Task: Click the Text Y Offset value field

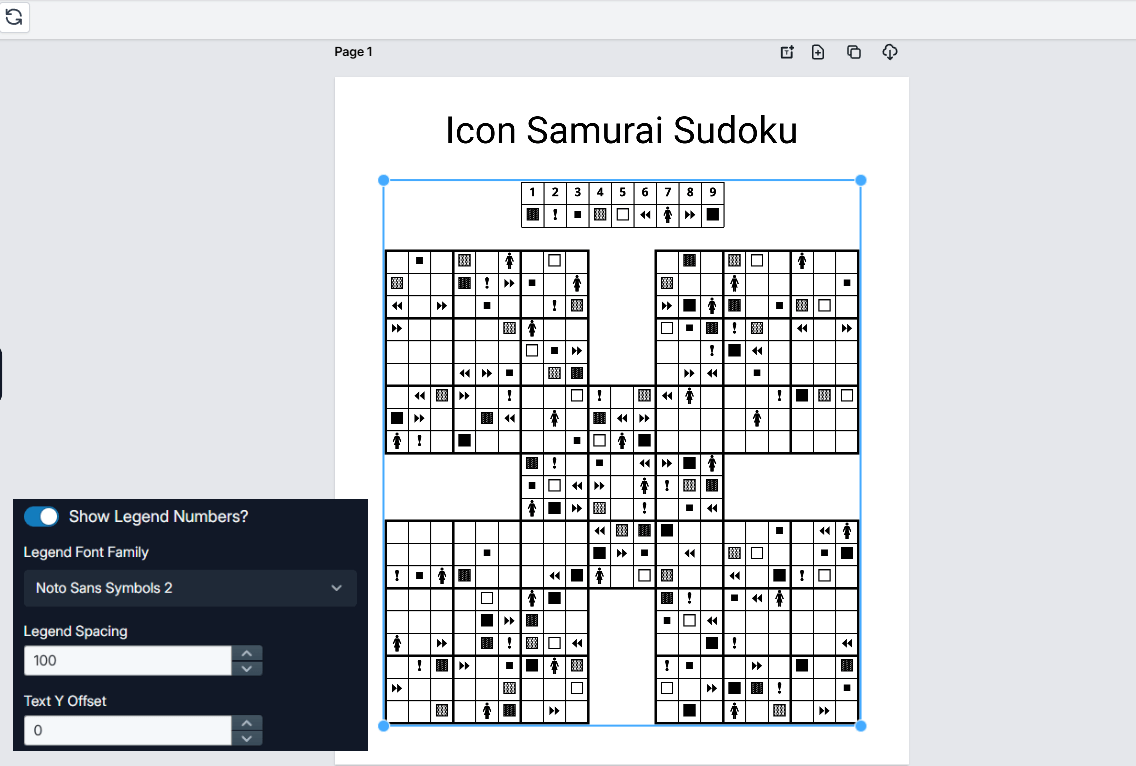Action: [127, 730]
